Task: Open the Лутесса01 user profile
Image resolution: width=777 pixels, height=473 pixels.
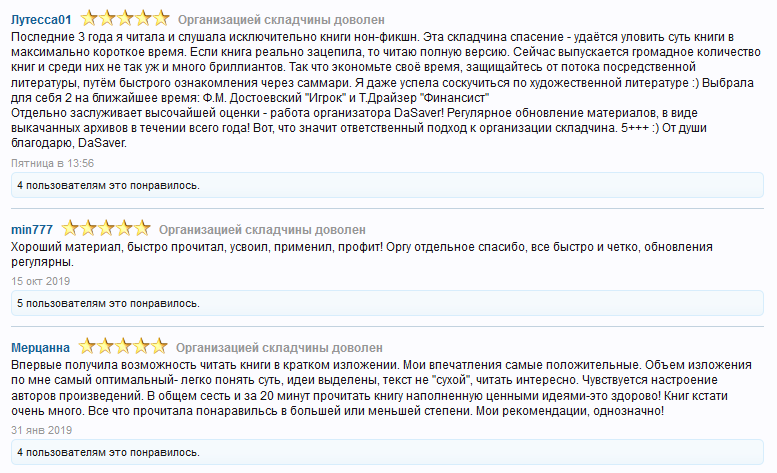Action: pos(40,19)
